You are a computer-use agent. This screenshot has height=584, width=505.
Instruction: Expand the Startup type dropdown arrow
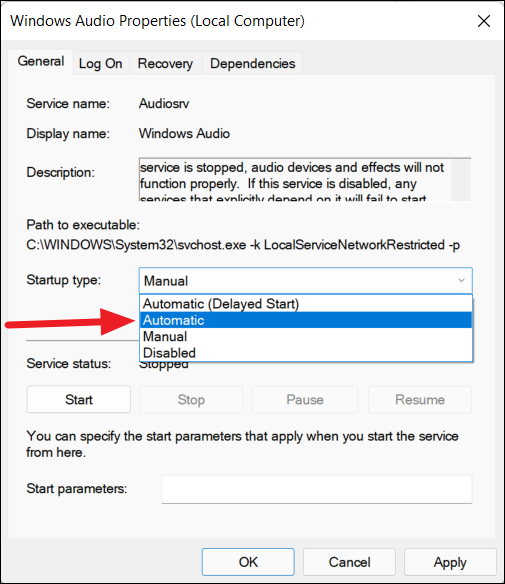point(461,280)
